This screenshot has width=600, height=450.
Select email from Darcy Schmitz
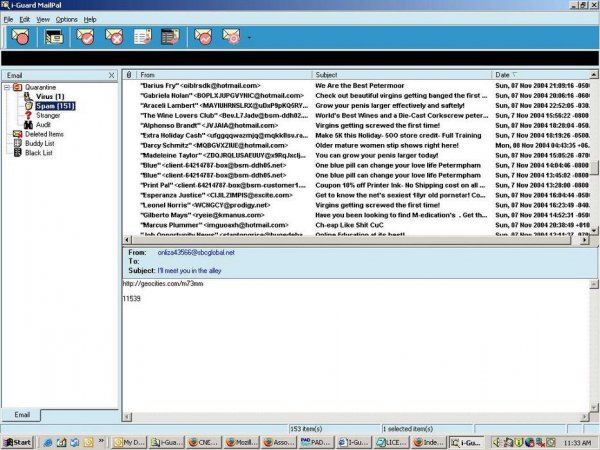pyautogui.click(x=357, y=145)
